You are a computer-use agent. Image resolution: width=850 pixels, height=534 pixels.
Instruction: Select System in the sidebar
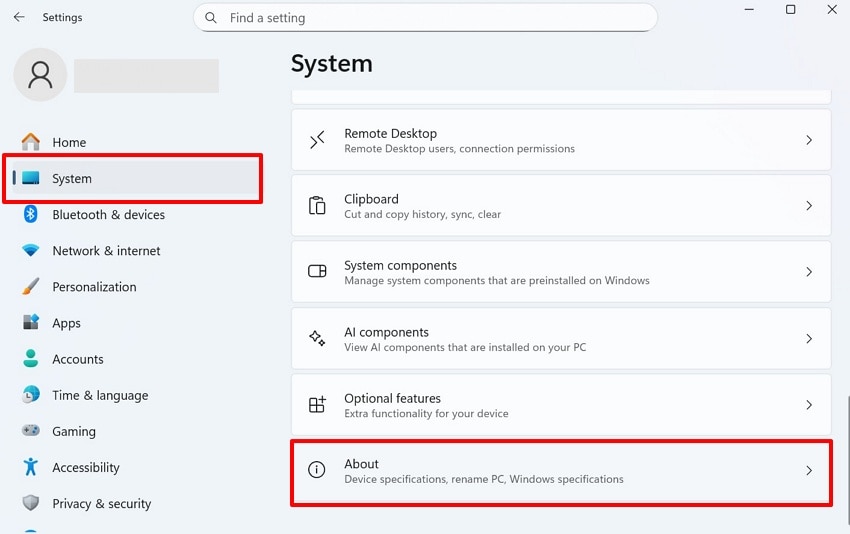click(136, 178)
